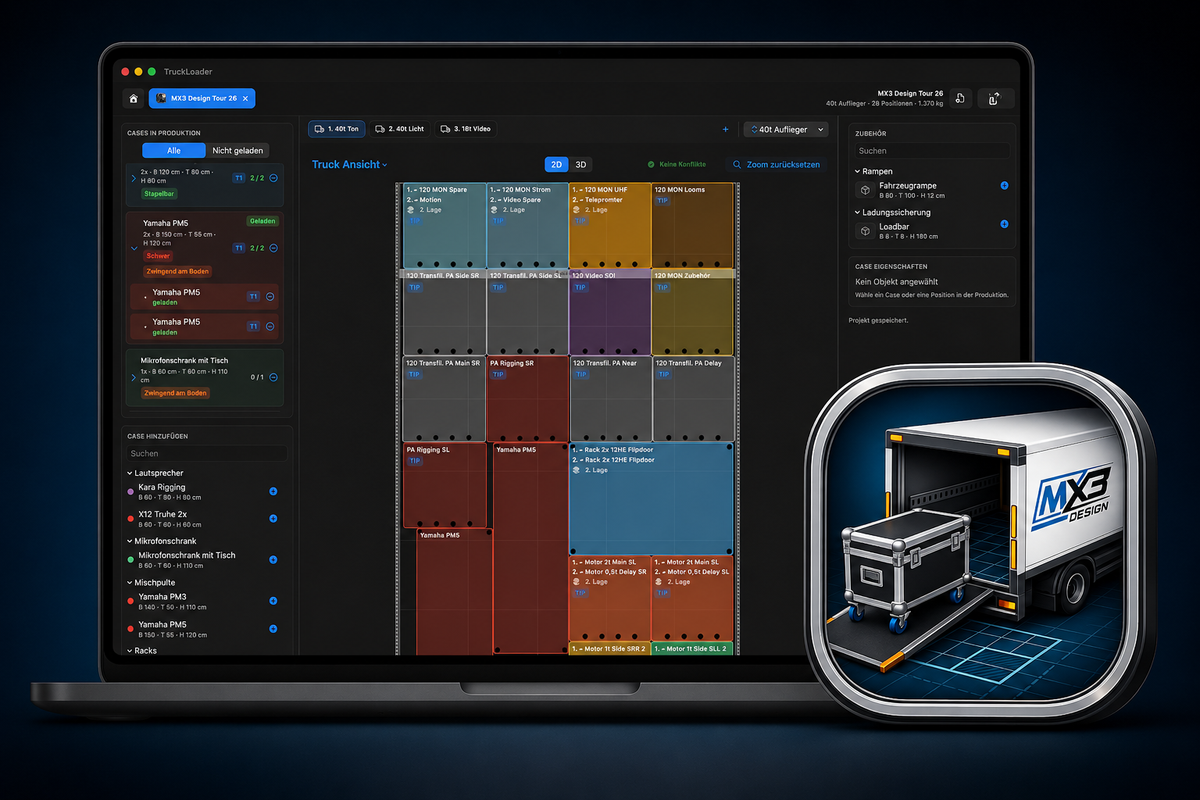Collapse the Racks category
The width and height of the screenshot is (1200, 800).
[130, 650]
